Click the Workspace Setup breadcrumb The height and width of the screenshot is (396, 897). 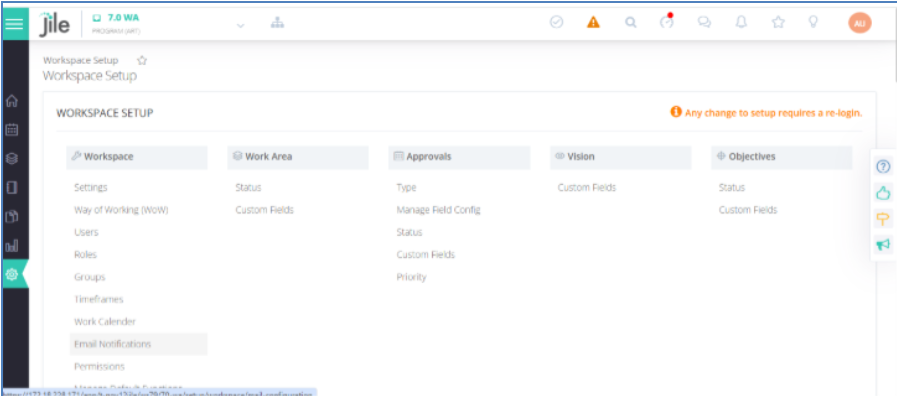[x=81, y=60]
